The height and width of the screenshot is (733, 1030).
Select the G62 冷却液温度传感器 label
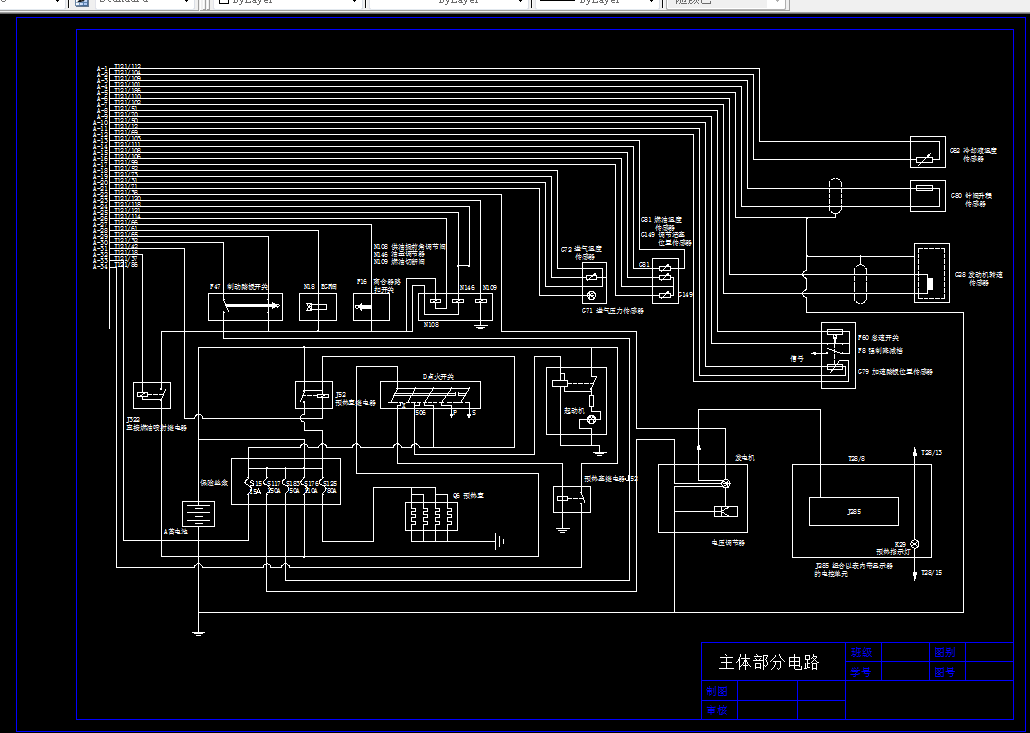(x=974, y=154)
